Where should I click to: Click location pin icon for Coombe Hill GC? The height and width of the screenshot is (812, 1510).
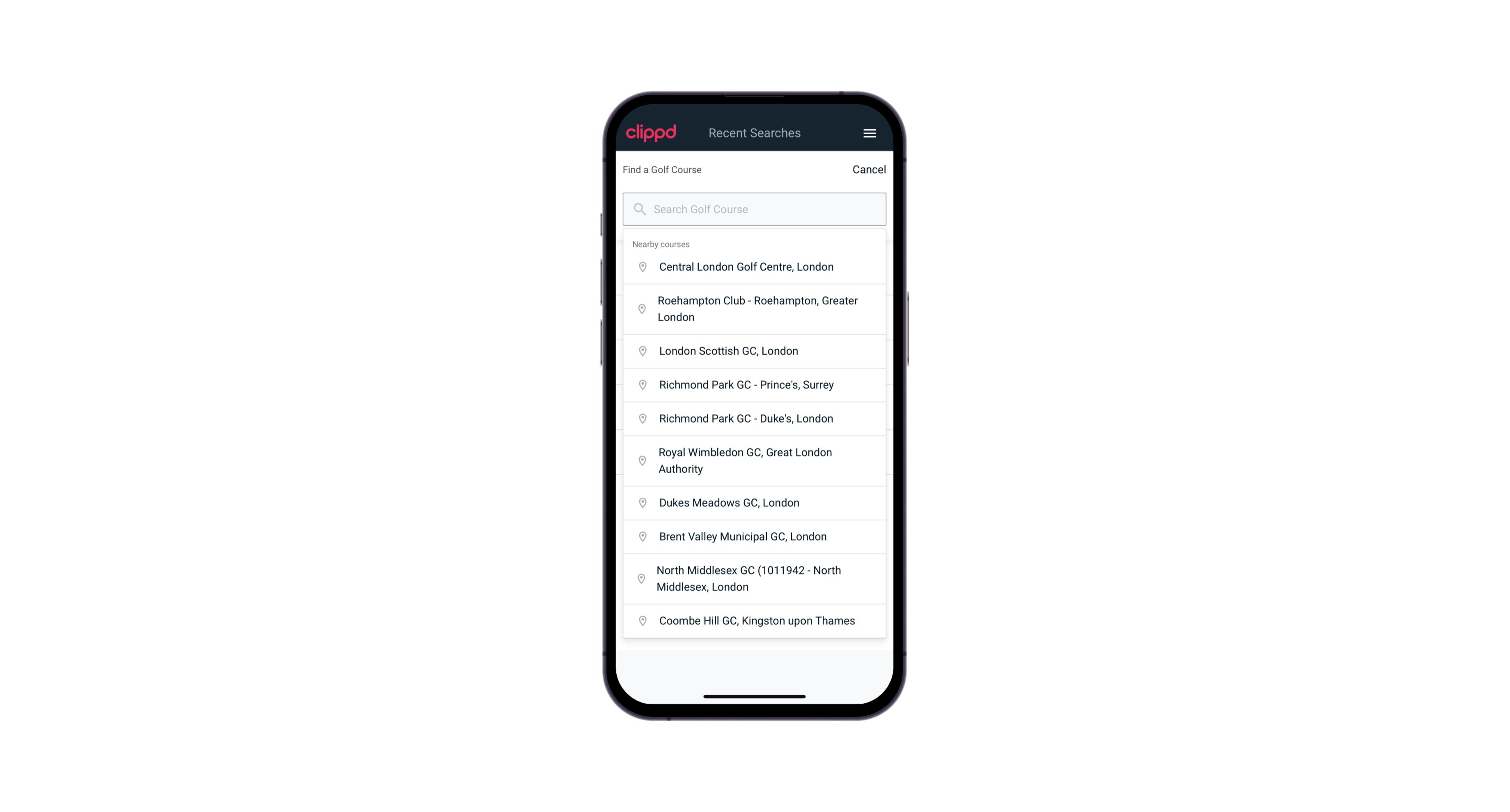coord(641,621)
